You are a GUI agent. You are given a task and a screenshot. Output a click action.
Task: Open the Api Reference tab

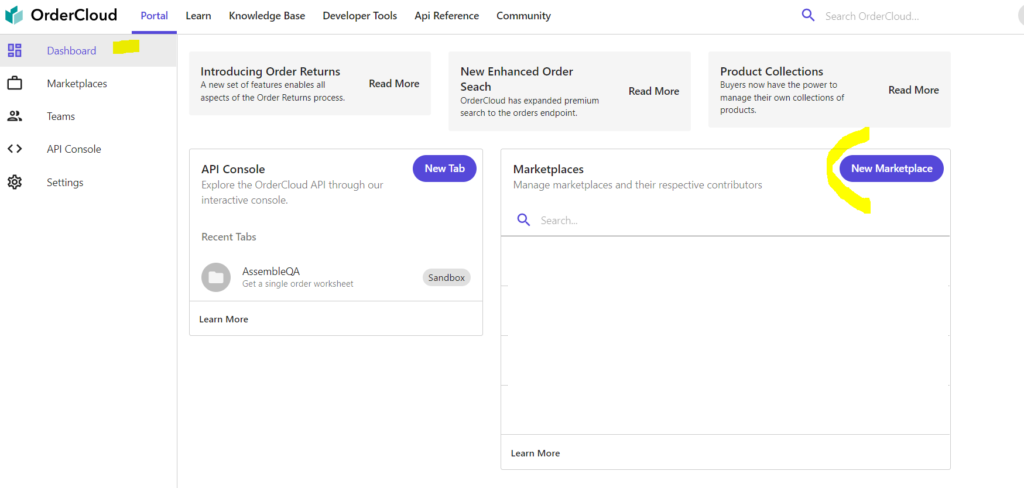447,16
